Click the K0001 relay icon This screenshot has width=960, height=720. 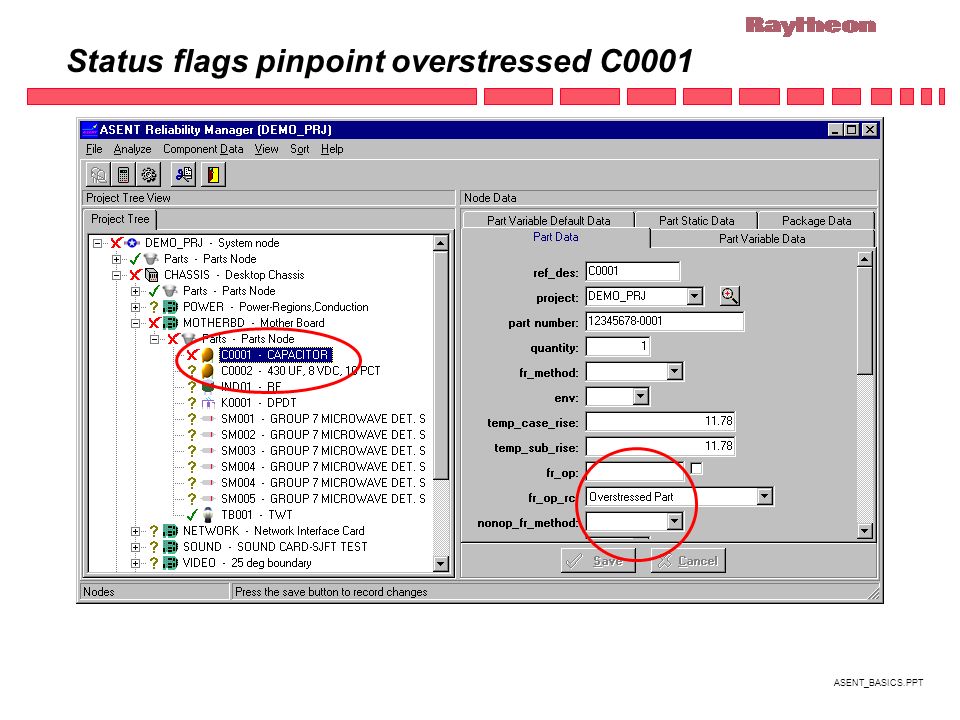coord(208,403)
